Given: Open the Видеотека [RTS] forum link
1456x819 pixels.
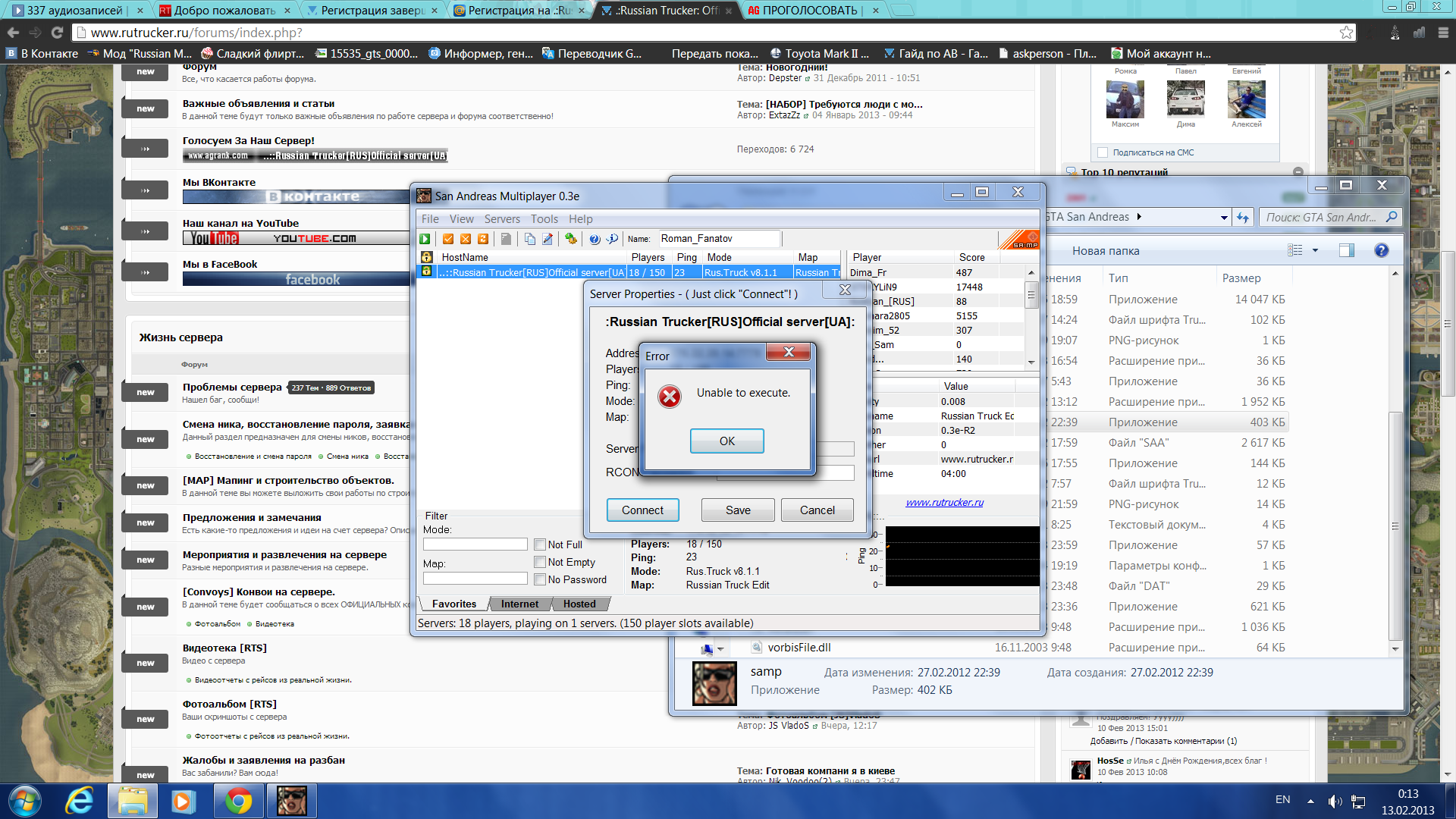Looking at the screenshot, I should point(224,648).
